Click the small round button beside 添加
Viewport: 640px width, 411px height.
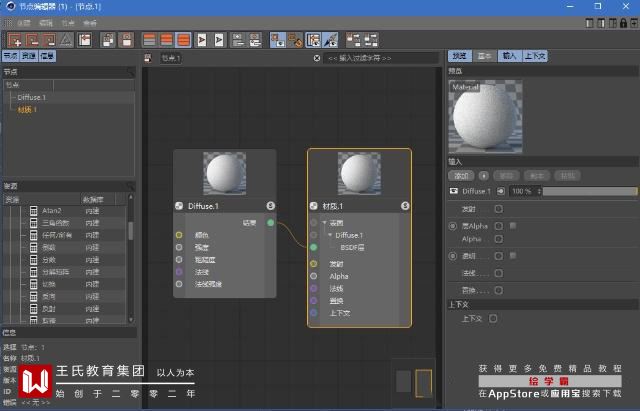[483, 176]
